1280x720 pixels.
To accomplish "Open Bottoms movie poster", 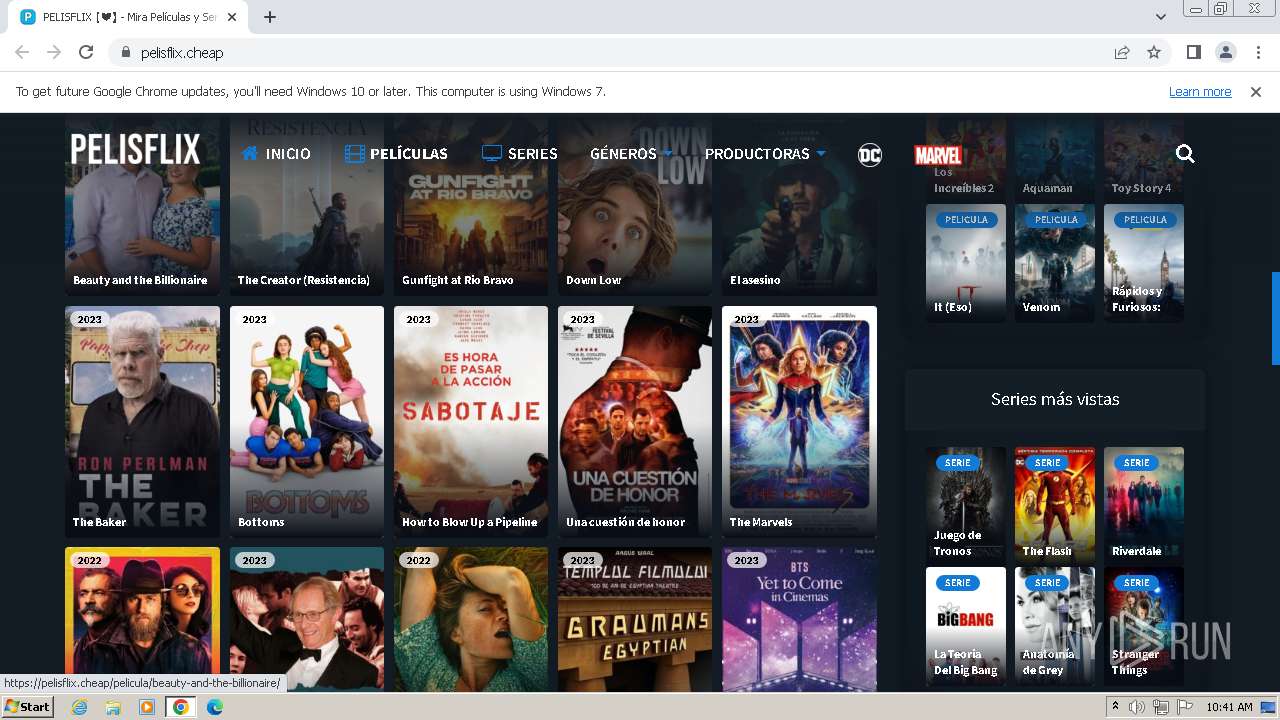I will tap(307, 421).
